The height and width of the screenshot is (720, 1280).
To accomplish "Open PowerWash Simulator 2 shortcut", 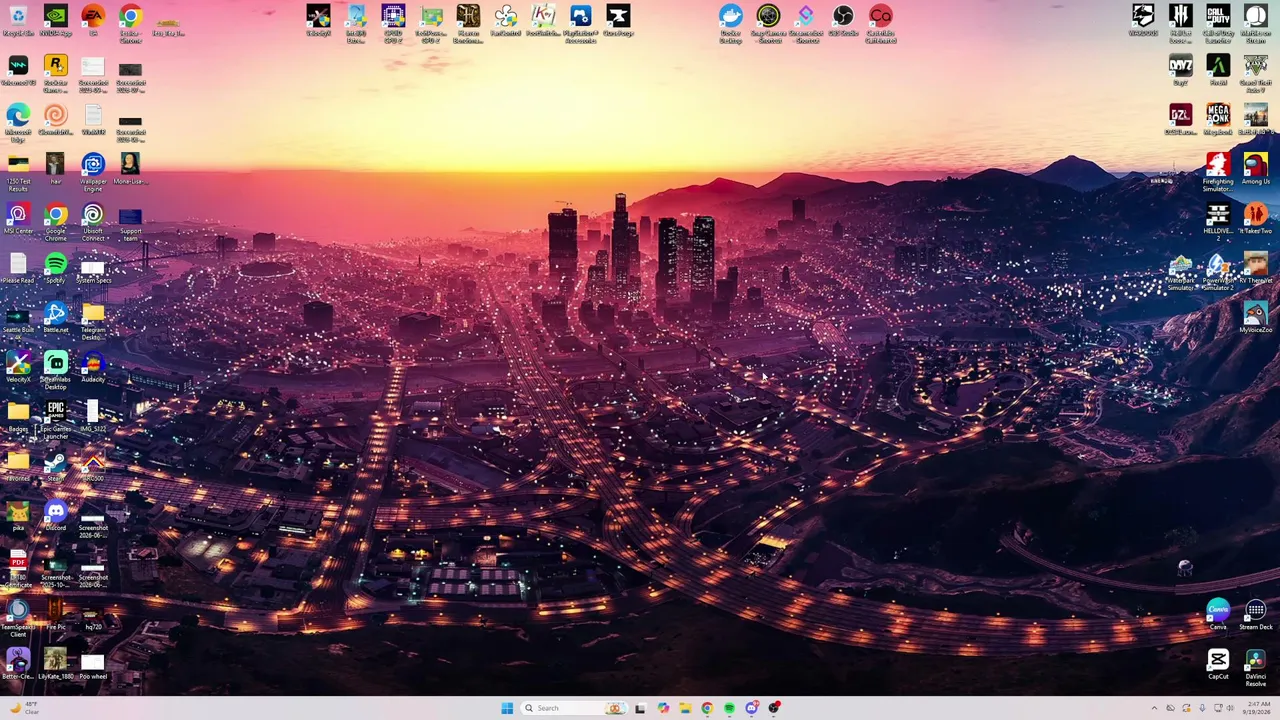I will [x=1218, y=272].
